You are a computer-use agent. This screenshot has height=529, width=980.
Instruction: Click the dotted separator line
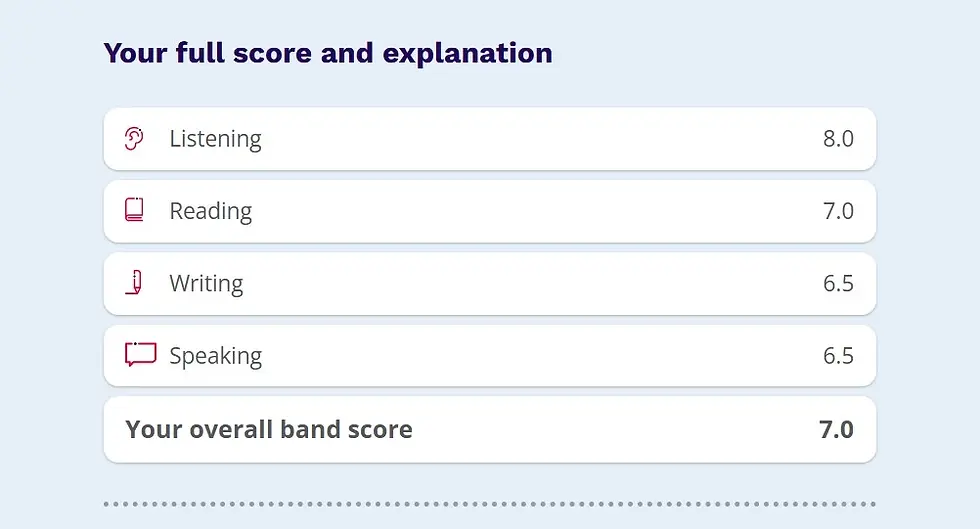pos(490,504)
